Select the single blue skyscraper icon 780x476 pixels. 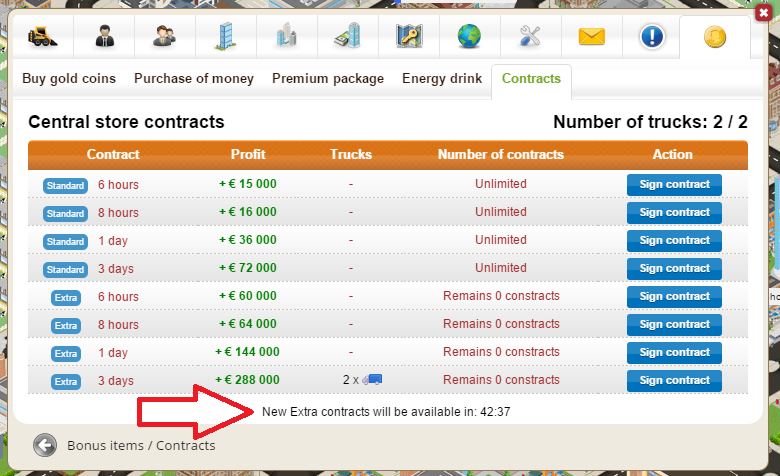click(x=226, y=38)
